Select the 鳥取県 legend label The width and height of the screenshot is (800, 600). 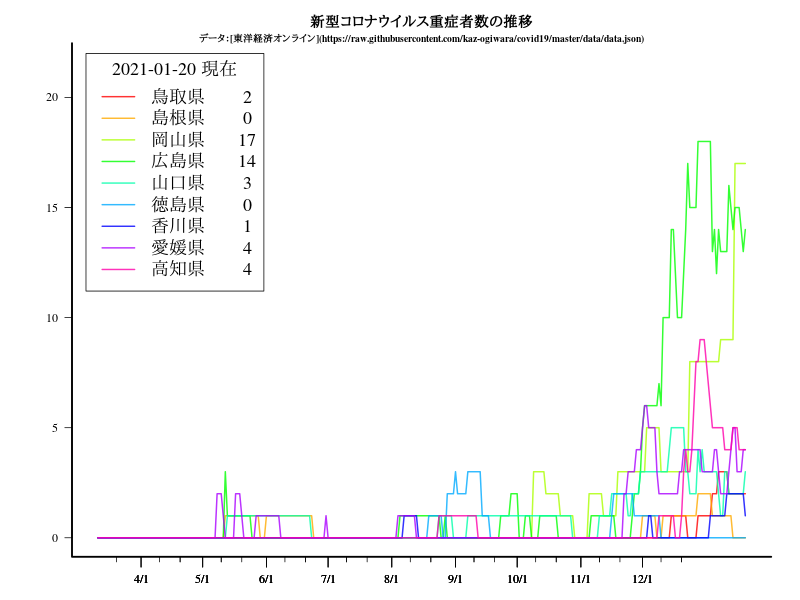[x=178, y=96]
